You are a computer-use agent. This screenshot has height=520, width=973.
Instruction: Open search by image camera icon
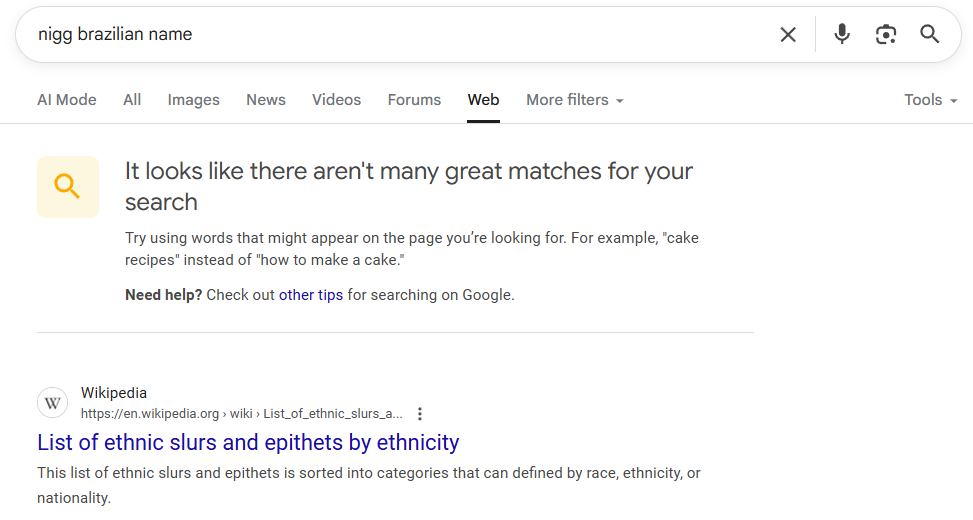click(x=886, y=34)
